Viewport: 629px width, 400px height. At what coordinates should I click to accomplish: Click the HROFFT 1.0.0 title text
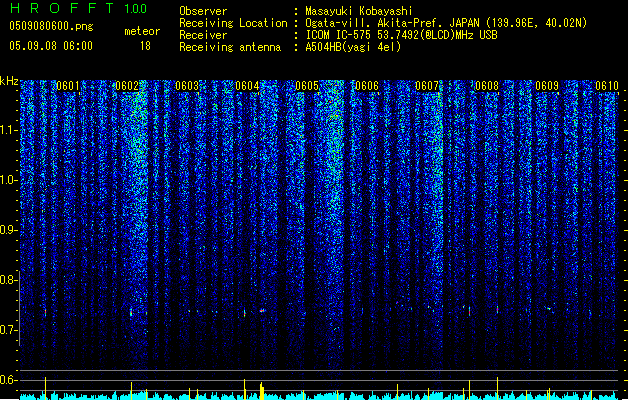pyautogui.click(x=78, y=8)
